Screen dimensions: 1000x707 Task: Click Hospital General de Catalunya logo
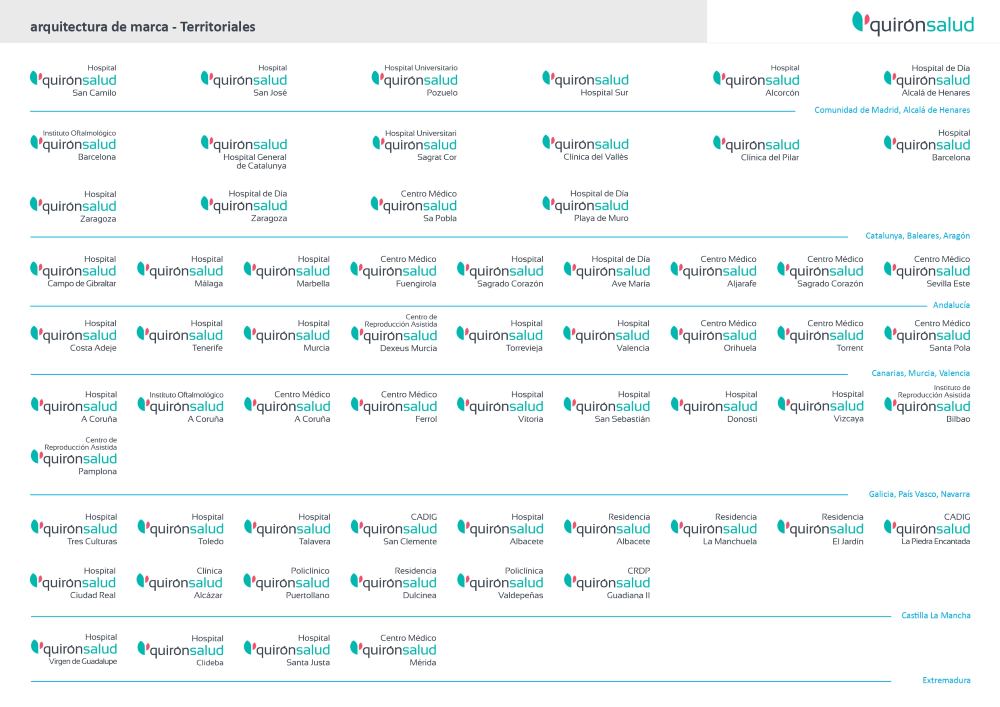coord(244,152)
